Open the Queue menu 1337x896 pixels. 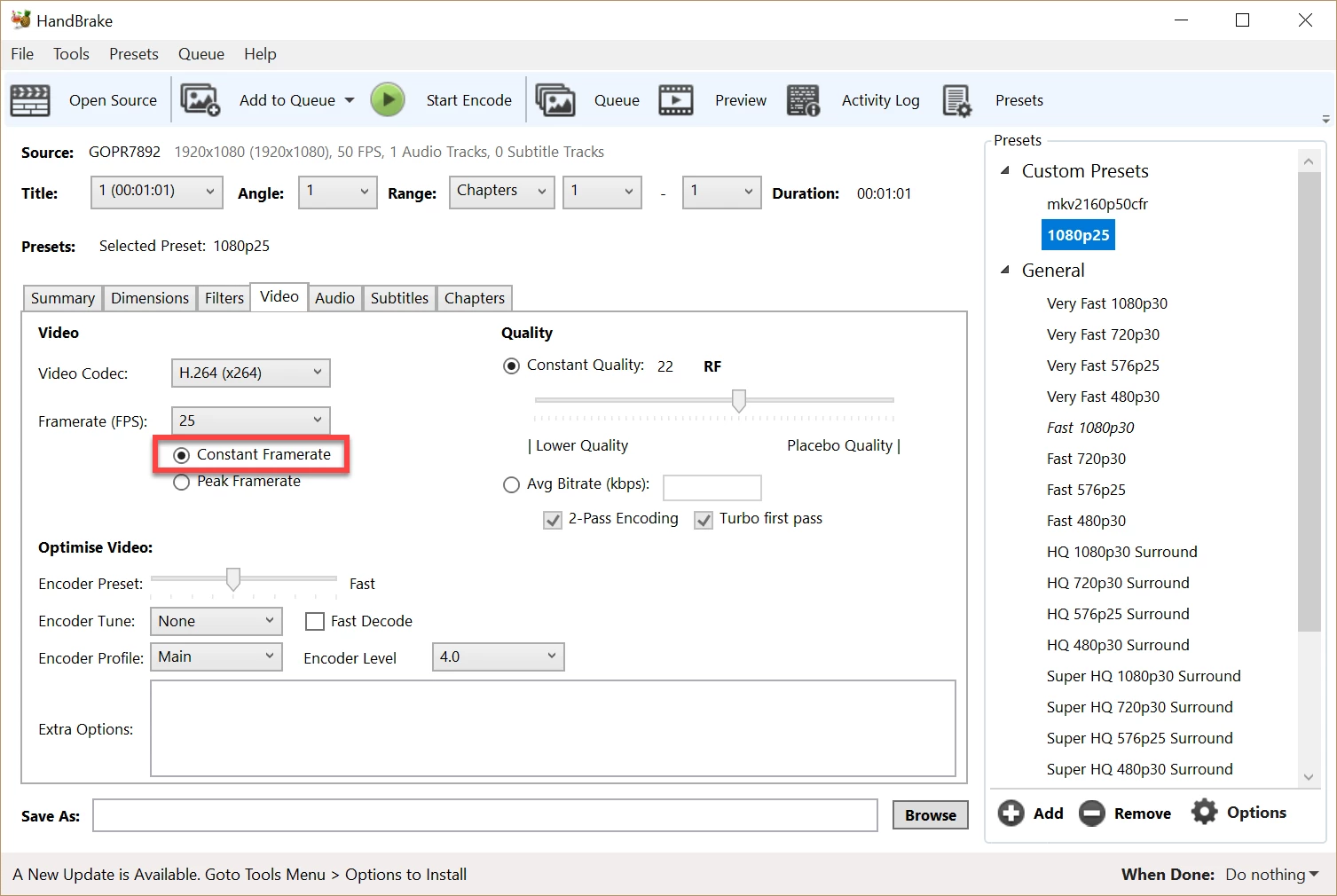[x=201, y=54]
